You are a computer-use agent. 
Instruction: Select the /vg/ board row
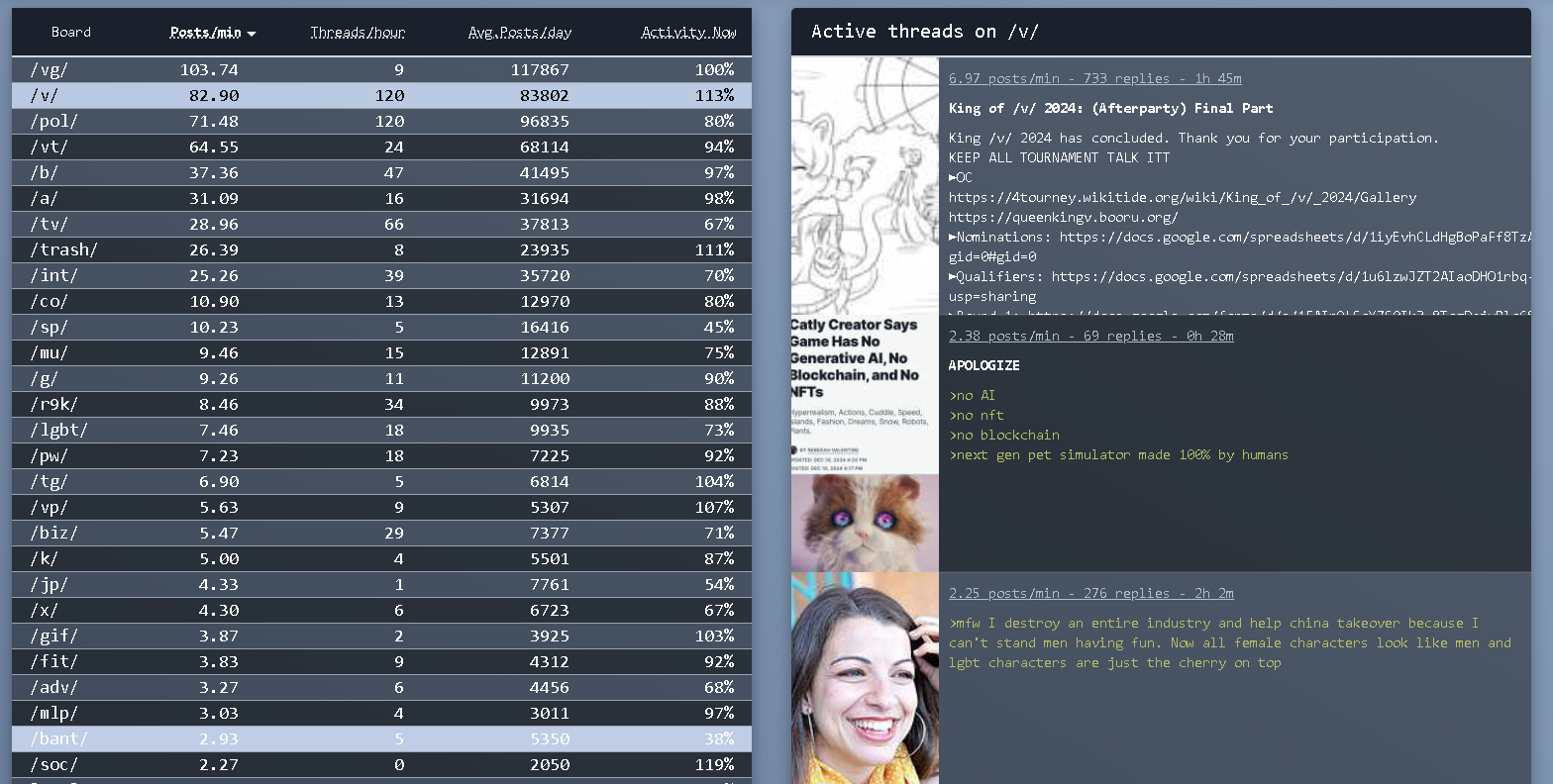(x=381, y=70)
